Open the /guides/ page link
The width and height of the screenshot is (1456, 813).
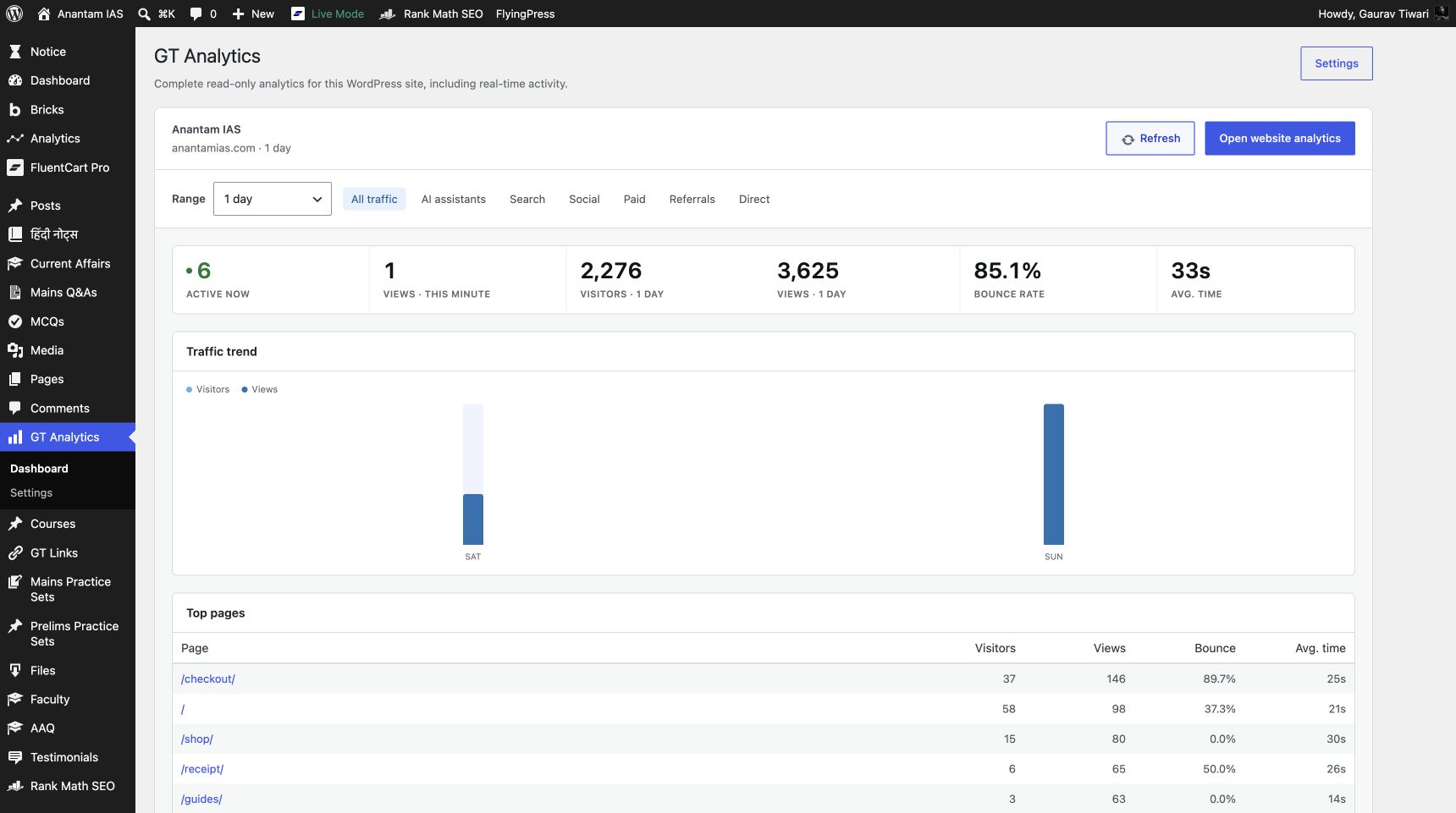pyautogui.click(x=201, y=799)
